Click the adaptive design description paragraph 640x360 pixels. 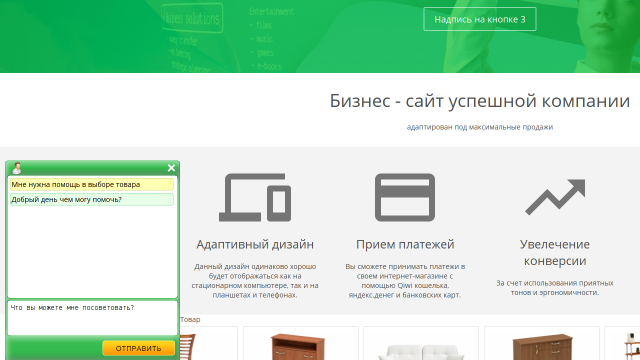[255, 280]
